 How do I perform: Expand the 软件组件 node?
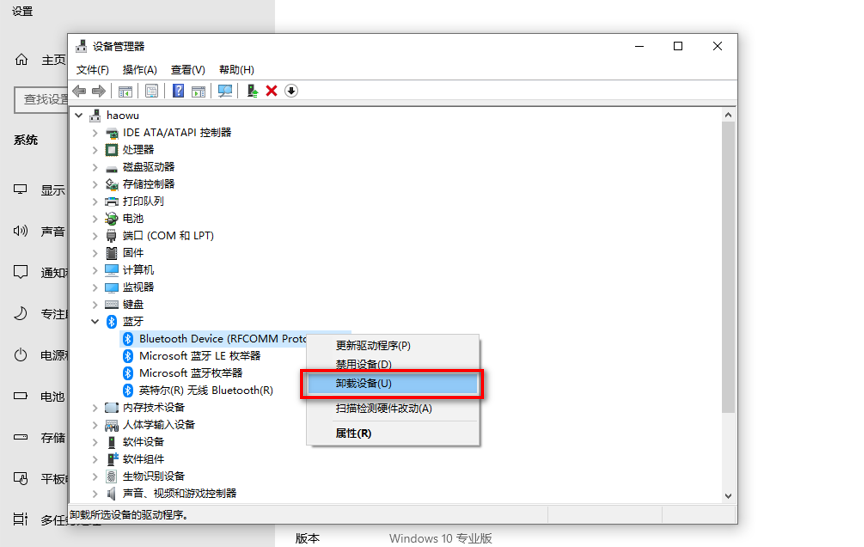coord(95,459)
